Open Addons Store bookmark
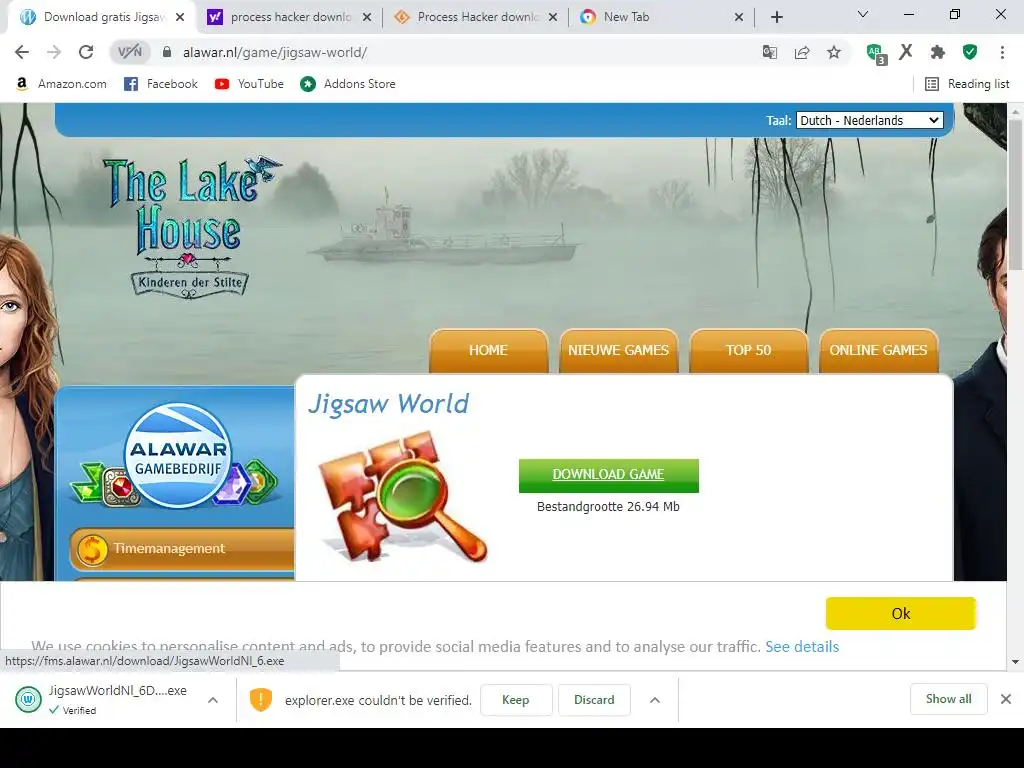The image size is (1024, 768). point(348,84)
